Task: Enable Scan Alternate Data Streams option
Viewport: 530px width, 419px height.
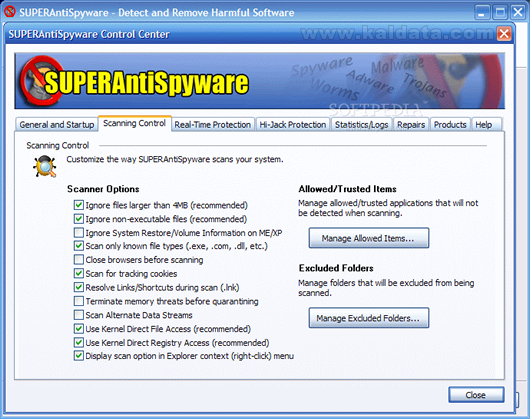Action: point(78,315)
